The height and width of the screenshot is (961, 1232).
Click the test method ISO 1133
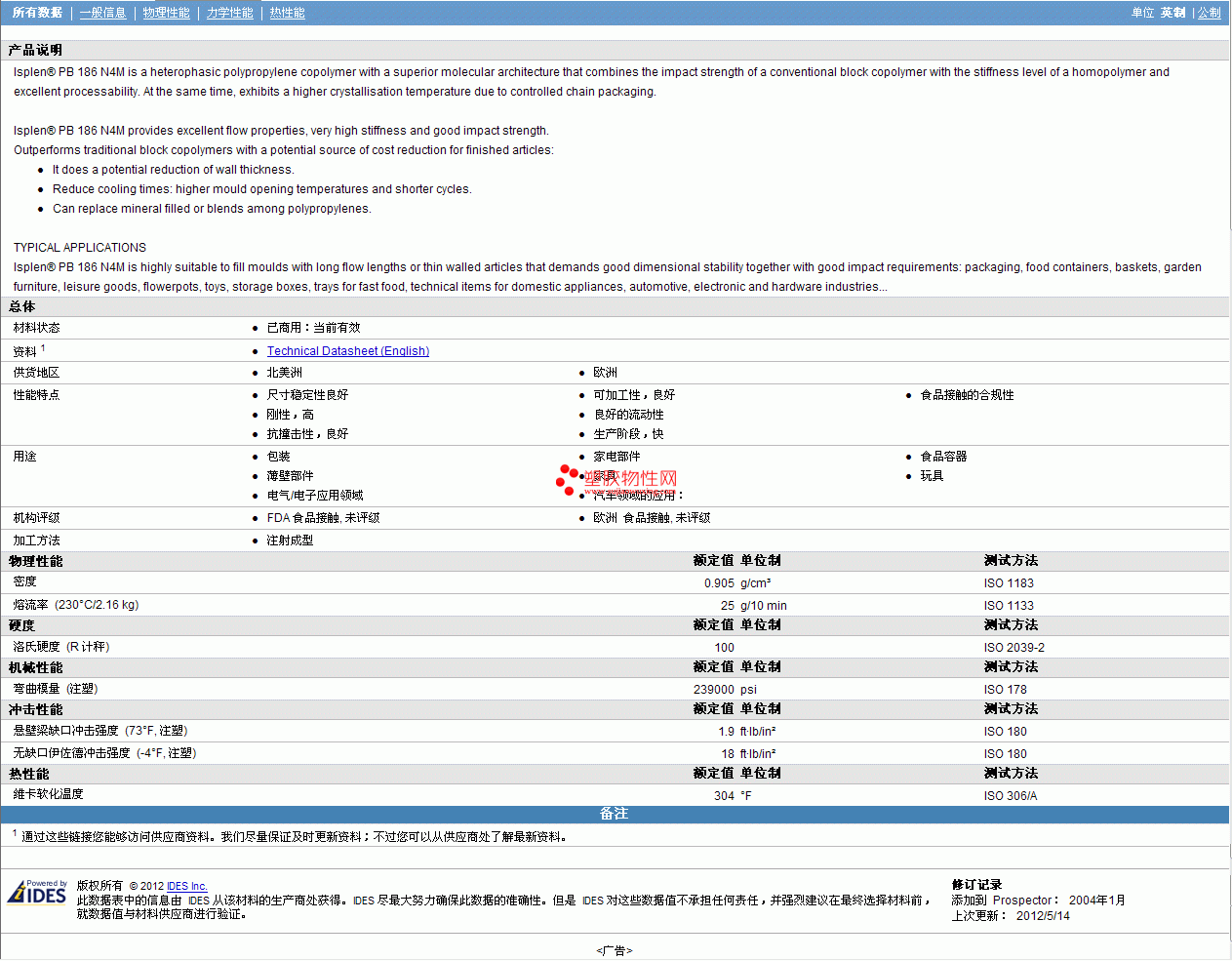click(x=1009, y=606)
